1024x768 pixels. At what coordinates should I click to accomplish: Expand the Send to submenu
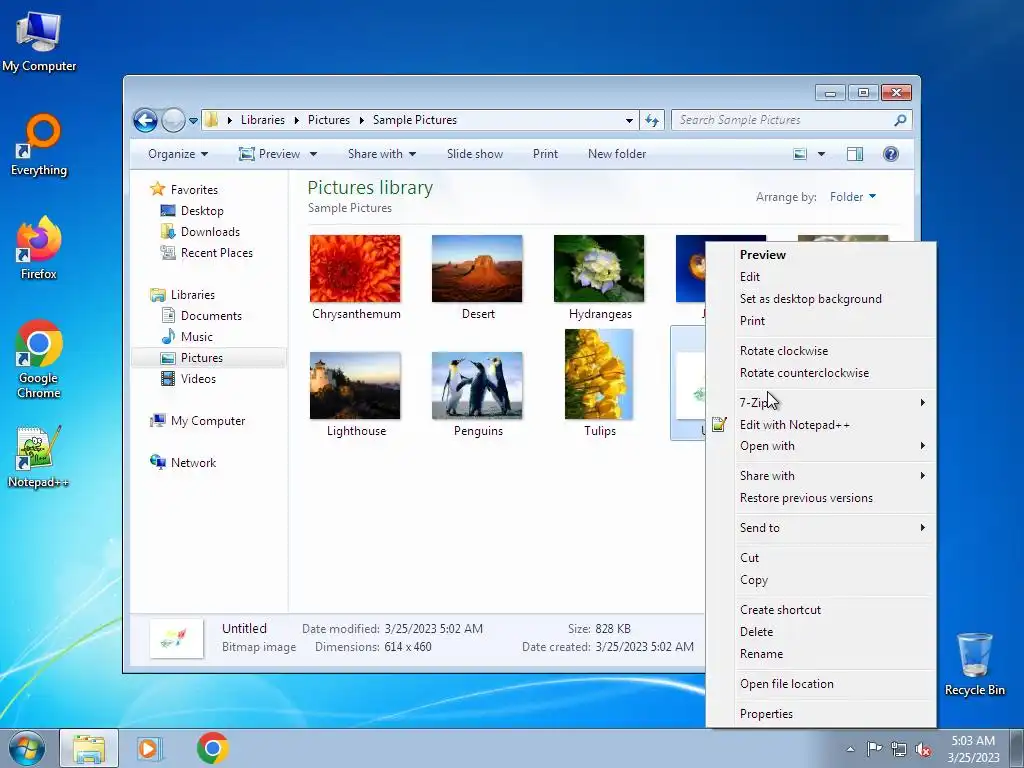(833, 528)
